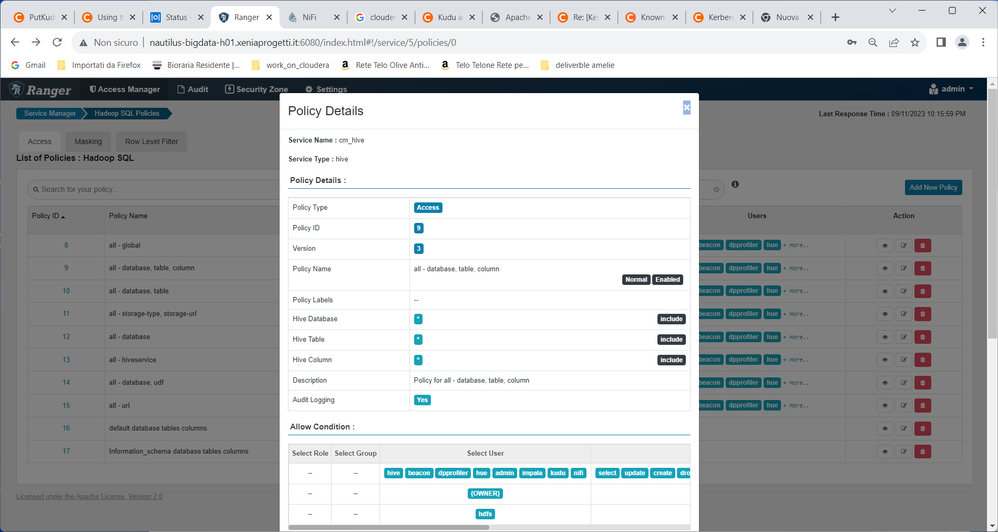998x532 pixels.
Task: Delete policy 9 with trash icon
Action: pyautogui.click(x=923, y=269)
